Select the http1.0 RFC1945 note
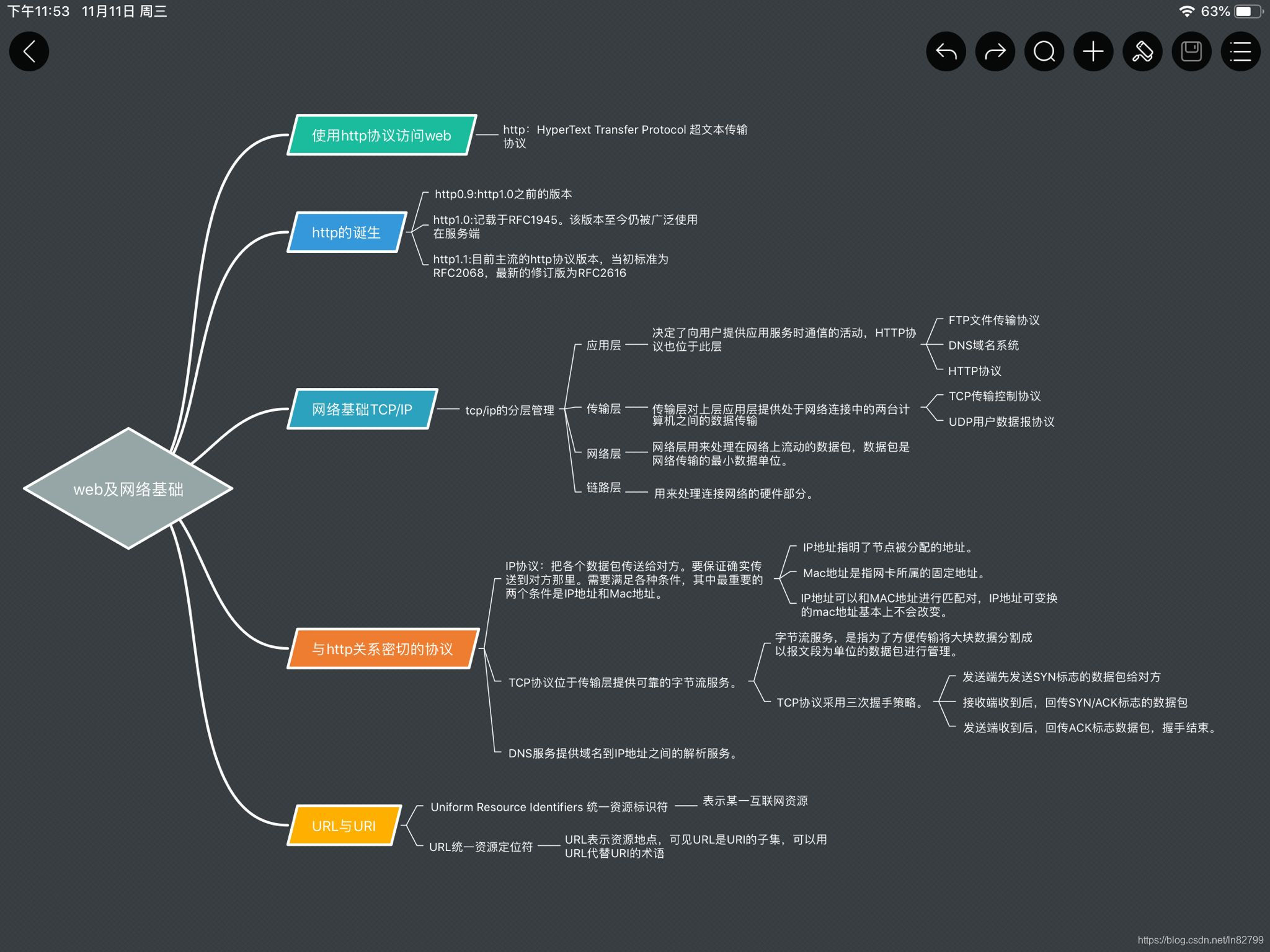The height and width of the screenshot is (952, 1270). pos(566,226)
